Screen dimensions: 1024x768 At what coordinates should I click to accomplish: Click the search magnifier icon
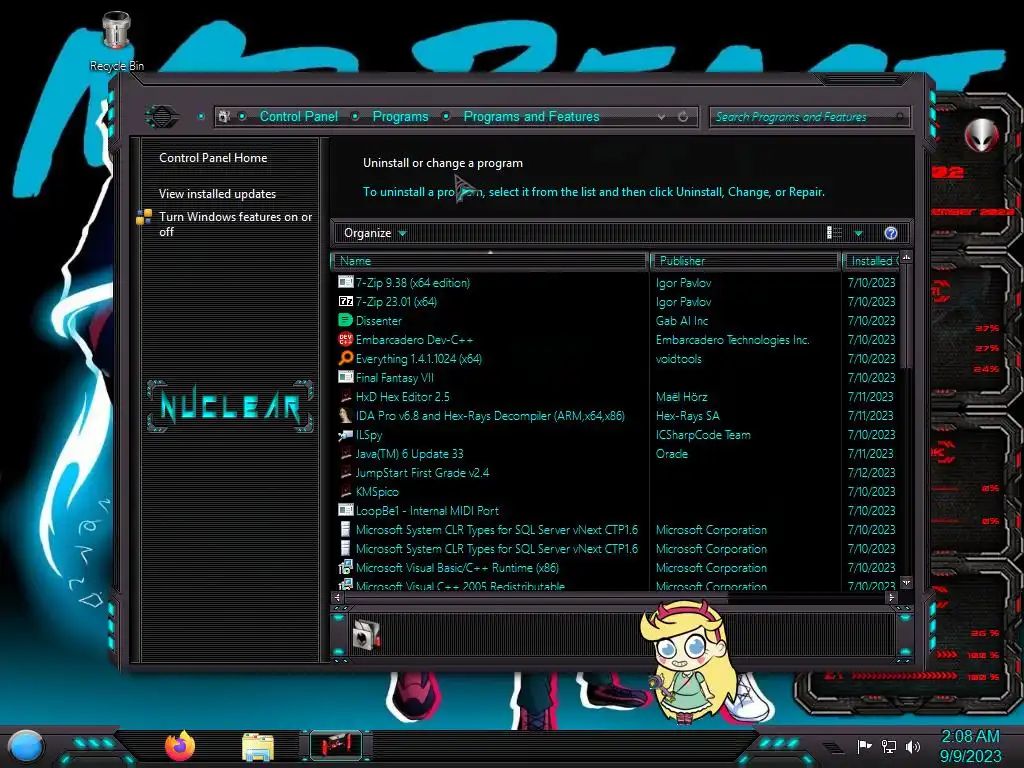pyautogui.click(x=900, y=117)
